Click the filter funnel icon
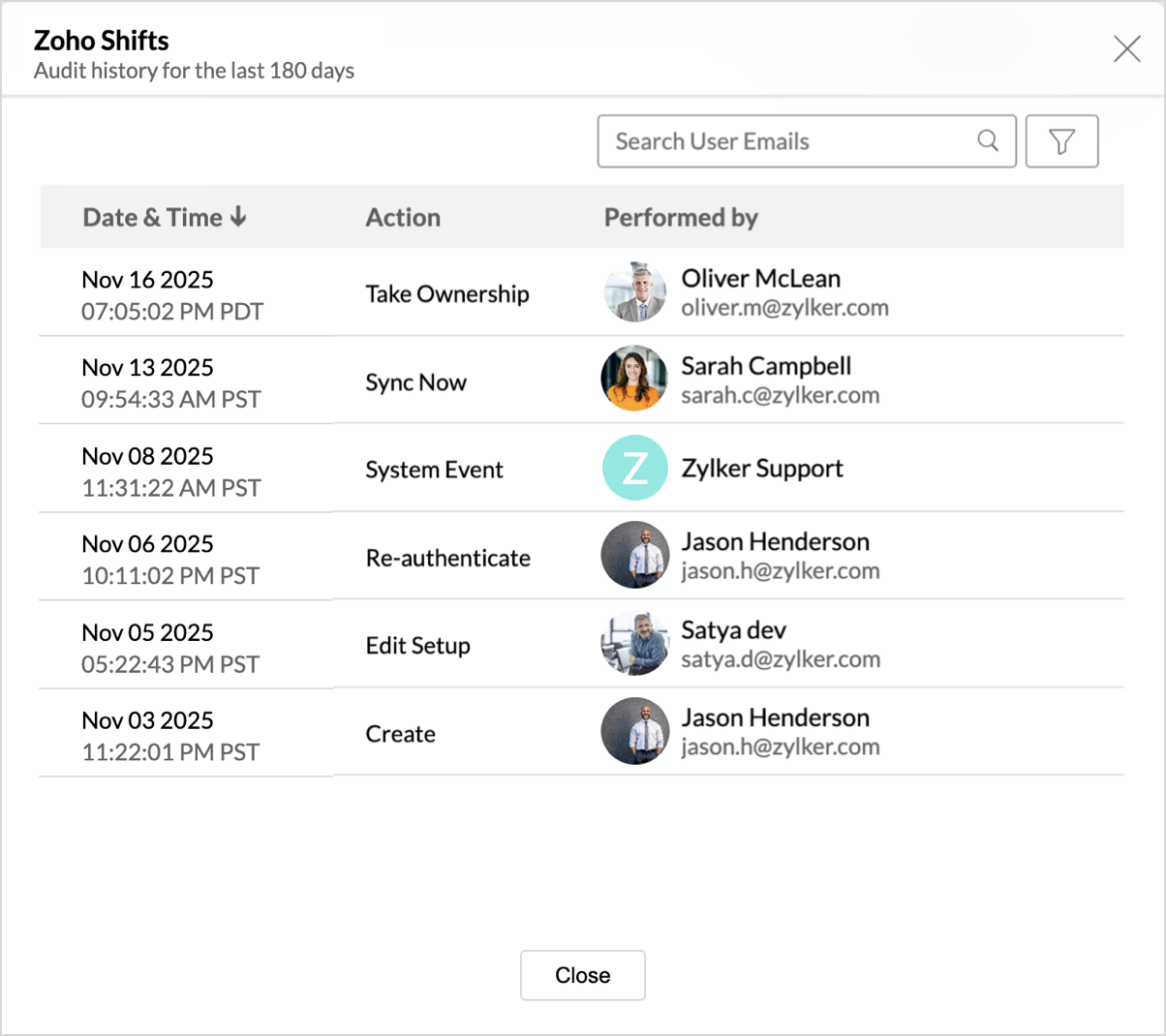The image size is (1166, 1036). (x=1061, y=141)
